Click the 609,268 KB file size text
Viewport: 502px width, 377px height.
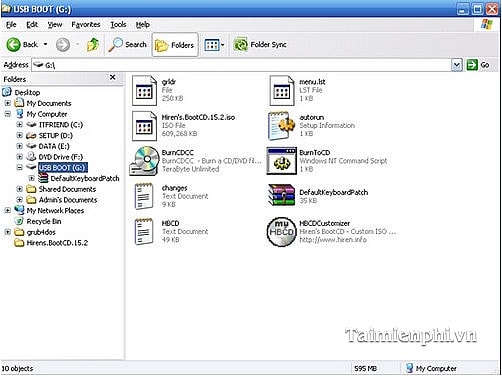[x=179, y=134]
